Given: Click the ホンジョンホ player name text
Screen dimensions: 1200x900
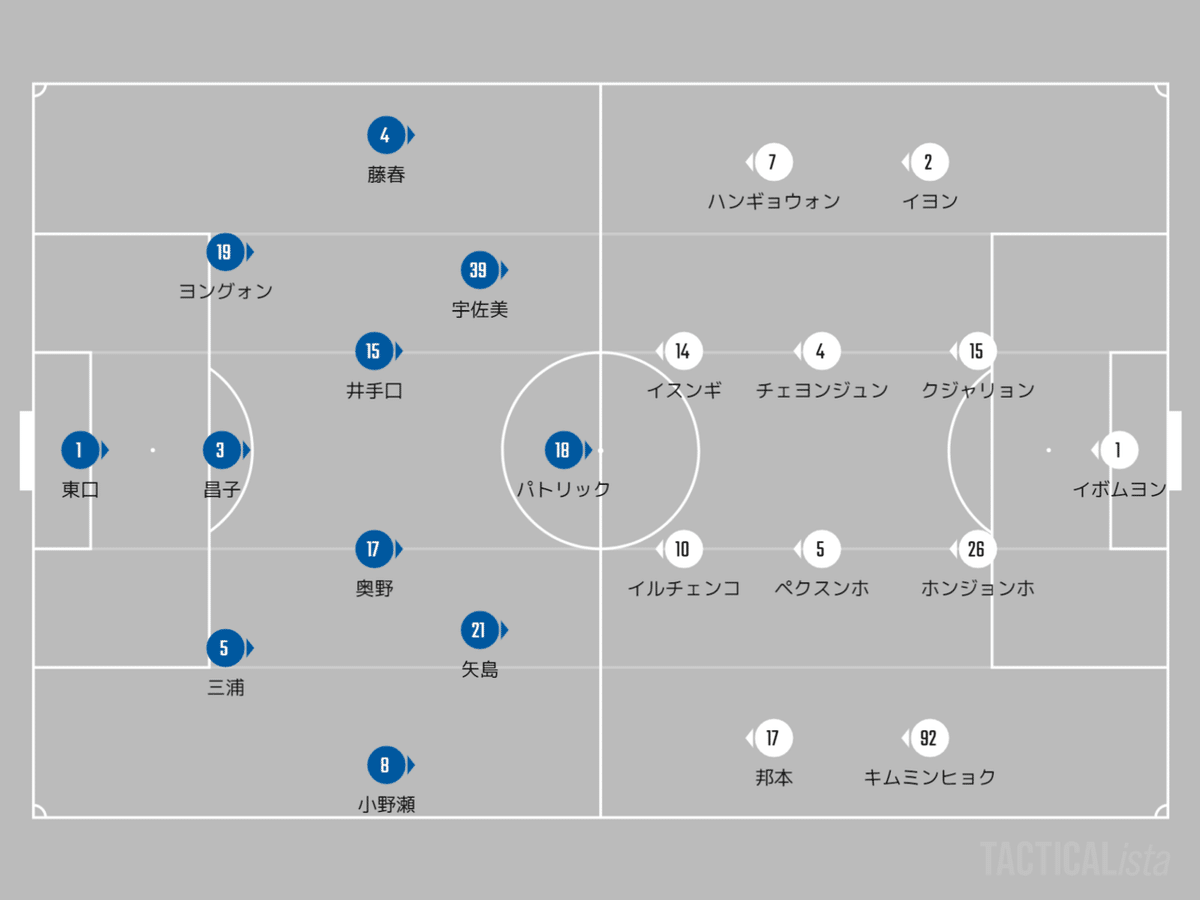Looking at the screenshot, I should (x=977, y=589).
